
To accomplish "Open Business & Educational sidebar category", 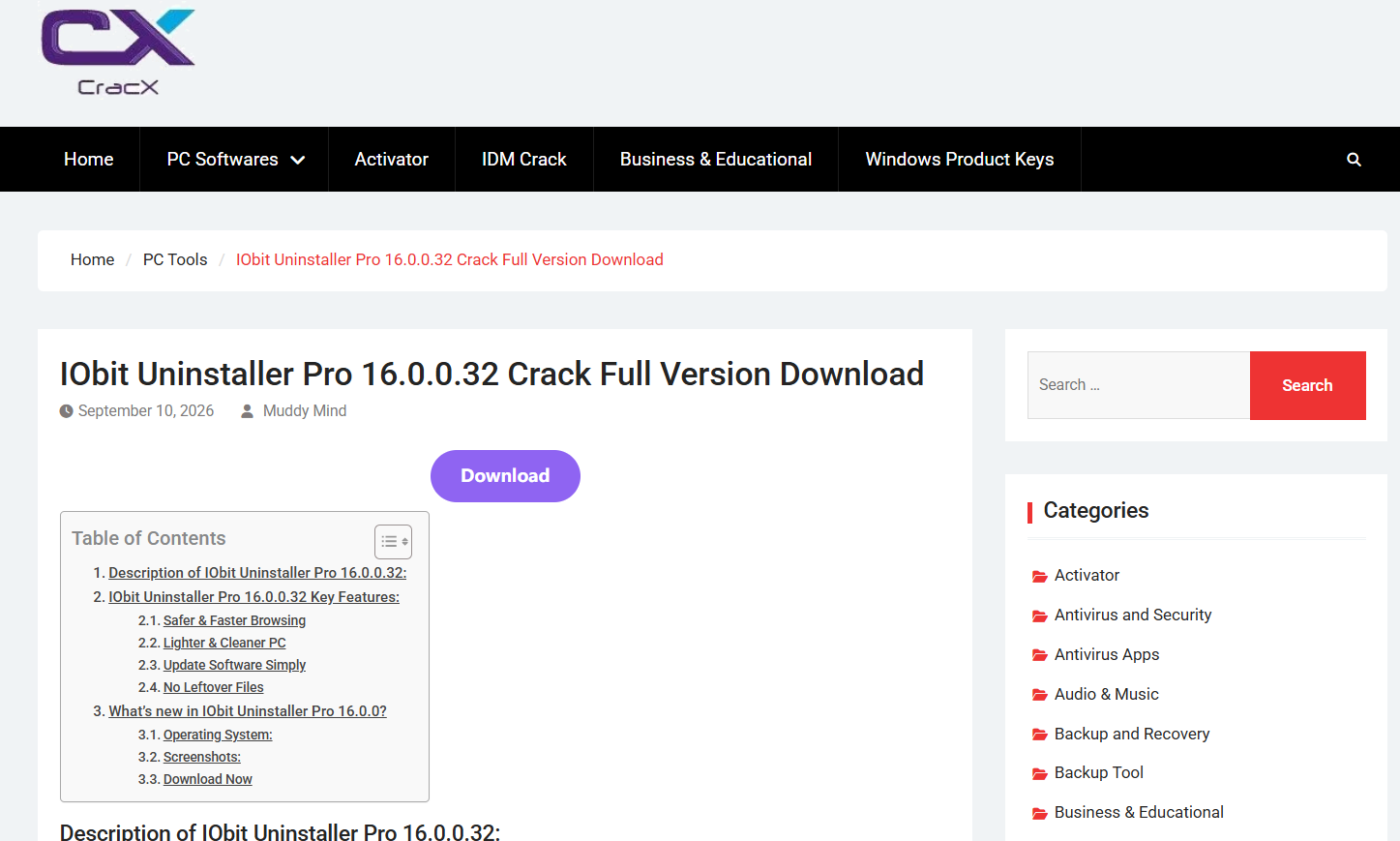I will (x=1139, y=812).
